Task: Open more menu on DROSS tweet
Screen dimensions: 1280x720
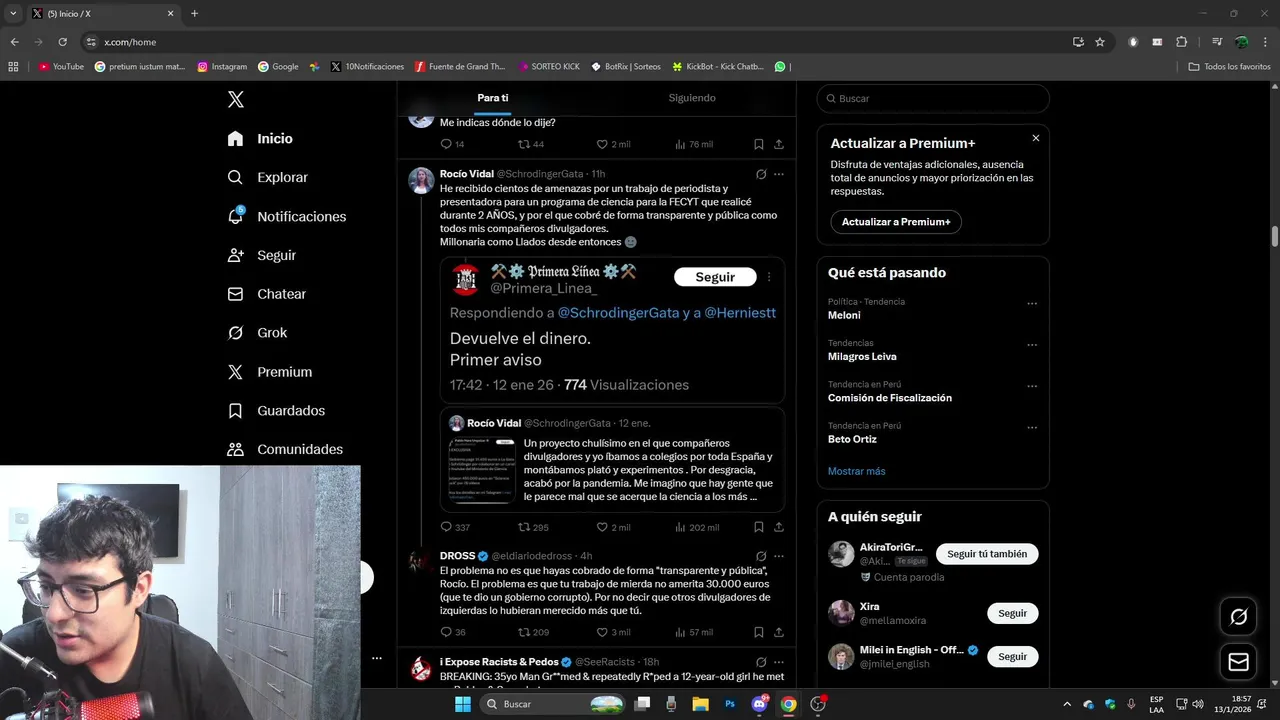Action: [x=779, y=556]
